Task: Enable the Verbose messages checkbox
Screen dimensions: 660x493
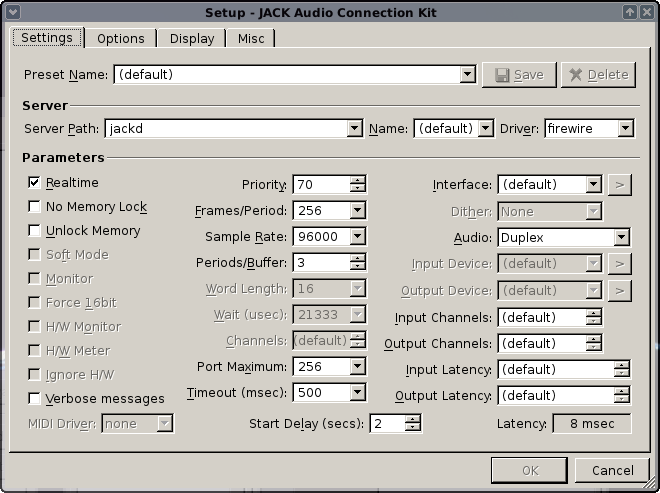Action: coord(34,398)
